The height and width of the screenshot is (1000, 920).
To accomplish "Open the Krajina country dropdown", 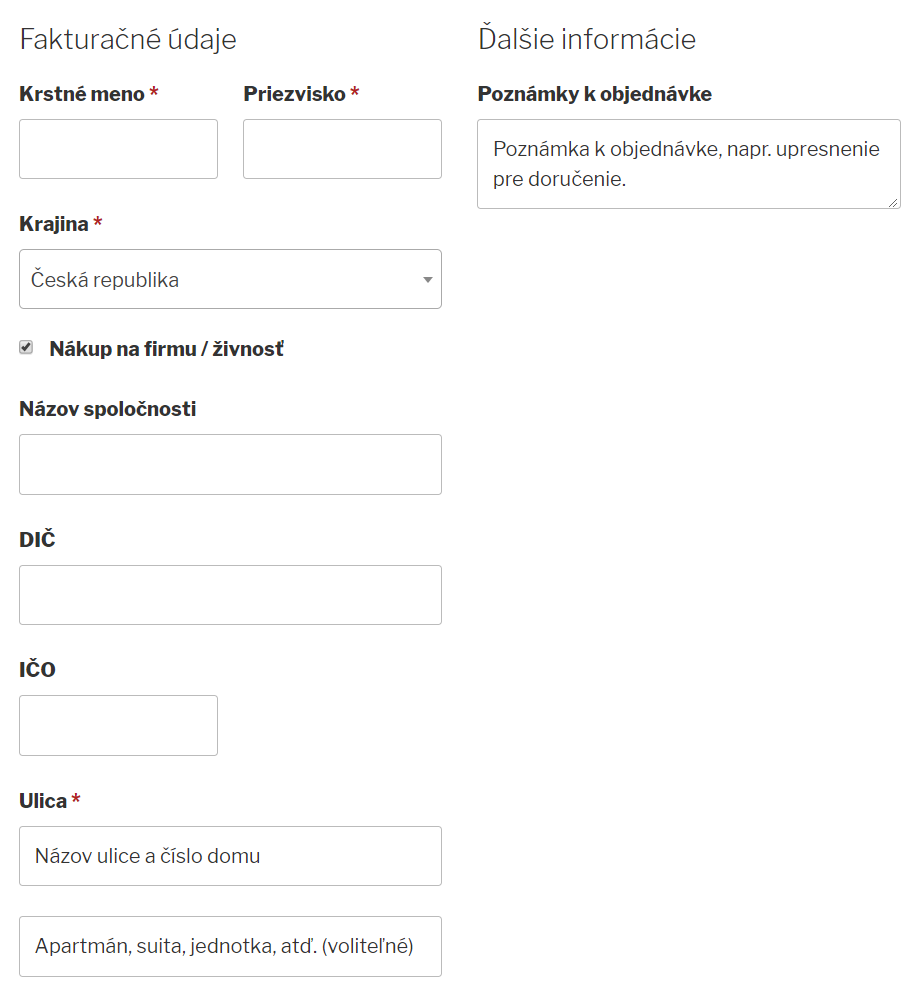I will [x=230, y=279].
